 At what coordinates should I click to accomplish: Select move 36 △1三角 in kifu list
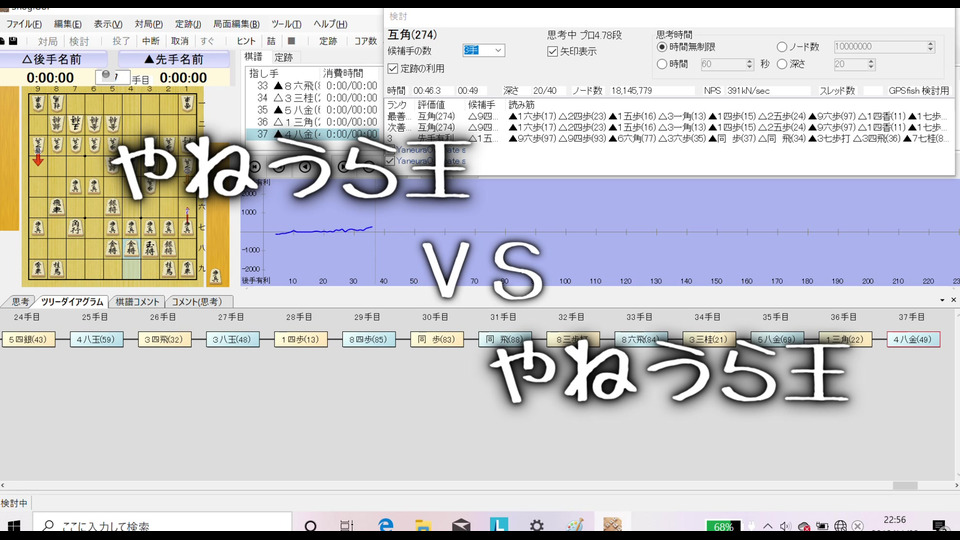(x=313, y=122)
